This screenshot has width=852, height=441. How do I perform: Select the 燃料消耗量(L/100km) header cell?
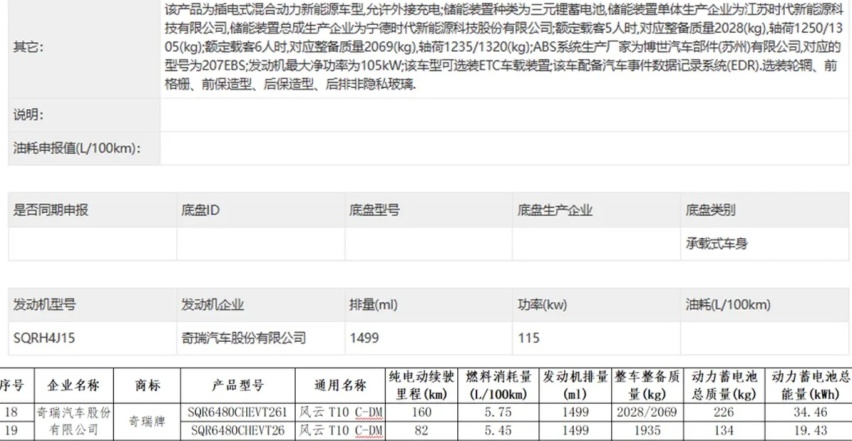tap(499, 386)
